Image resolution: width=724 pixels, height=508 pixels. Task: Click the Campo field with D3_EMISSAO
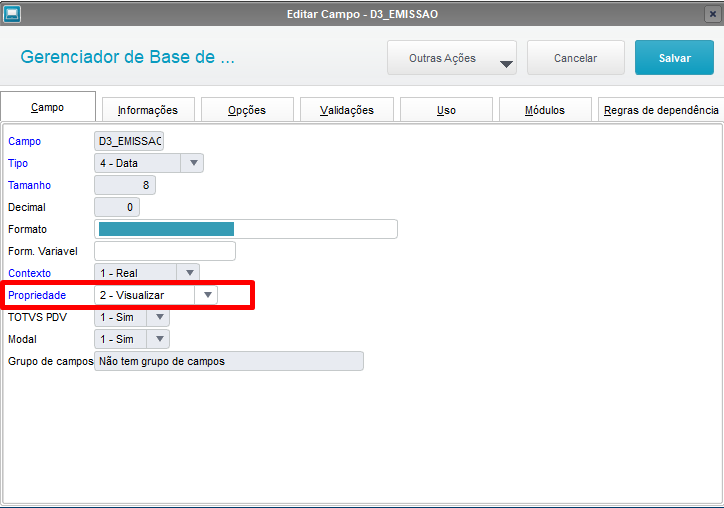[x=129, y=141]
